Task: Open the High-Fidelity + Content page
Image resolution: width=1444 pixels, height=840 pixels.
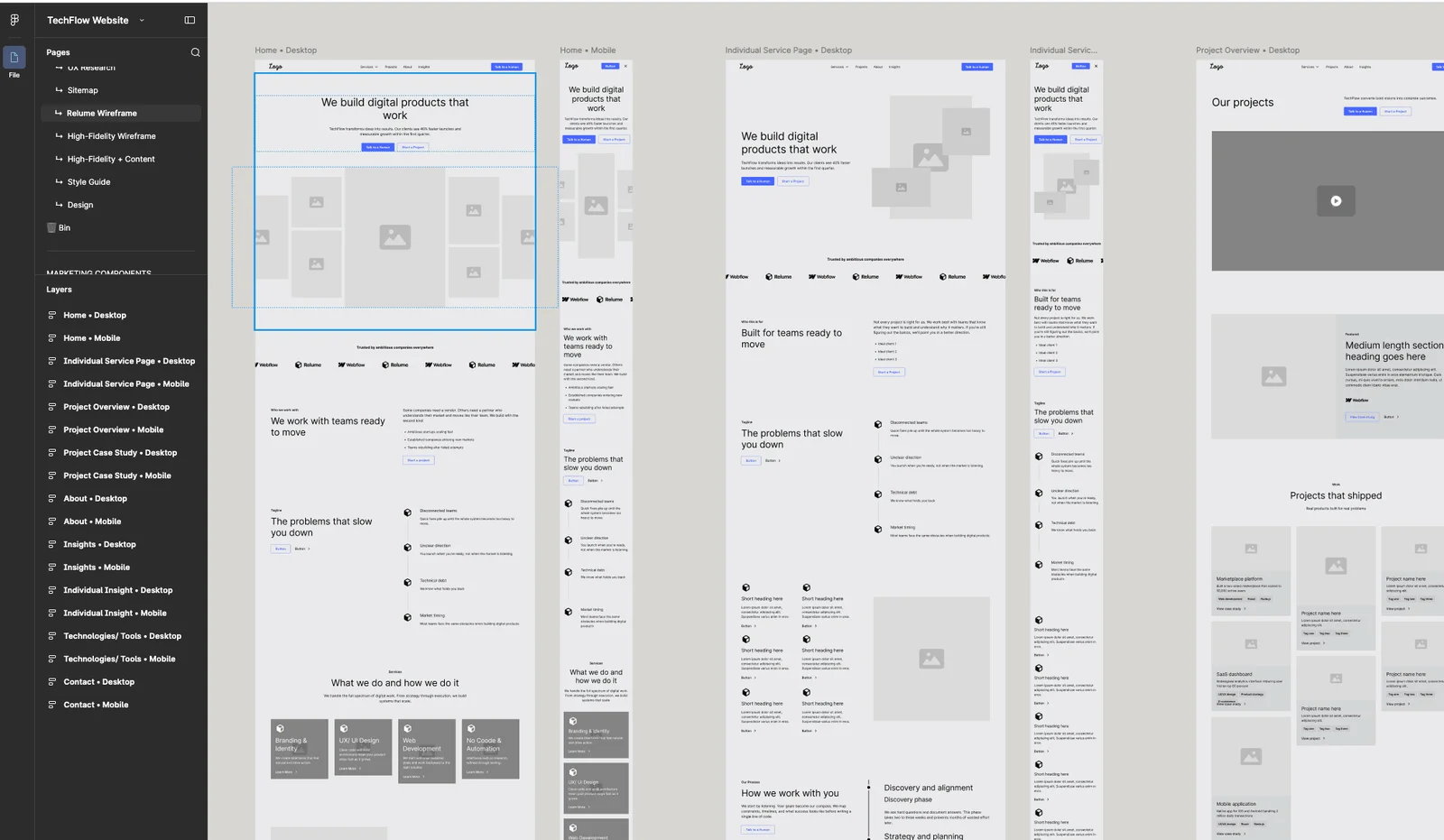Action: coord(111,159)
